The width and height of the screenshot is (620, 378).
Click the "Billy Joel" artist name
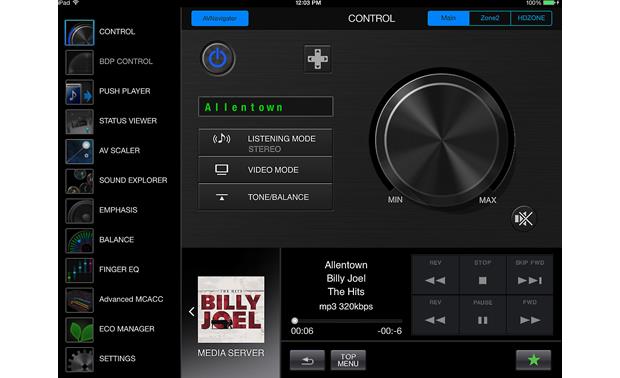pyautogui.click(x=346, y=278)
